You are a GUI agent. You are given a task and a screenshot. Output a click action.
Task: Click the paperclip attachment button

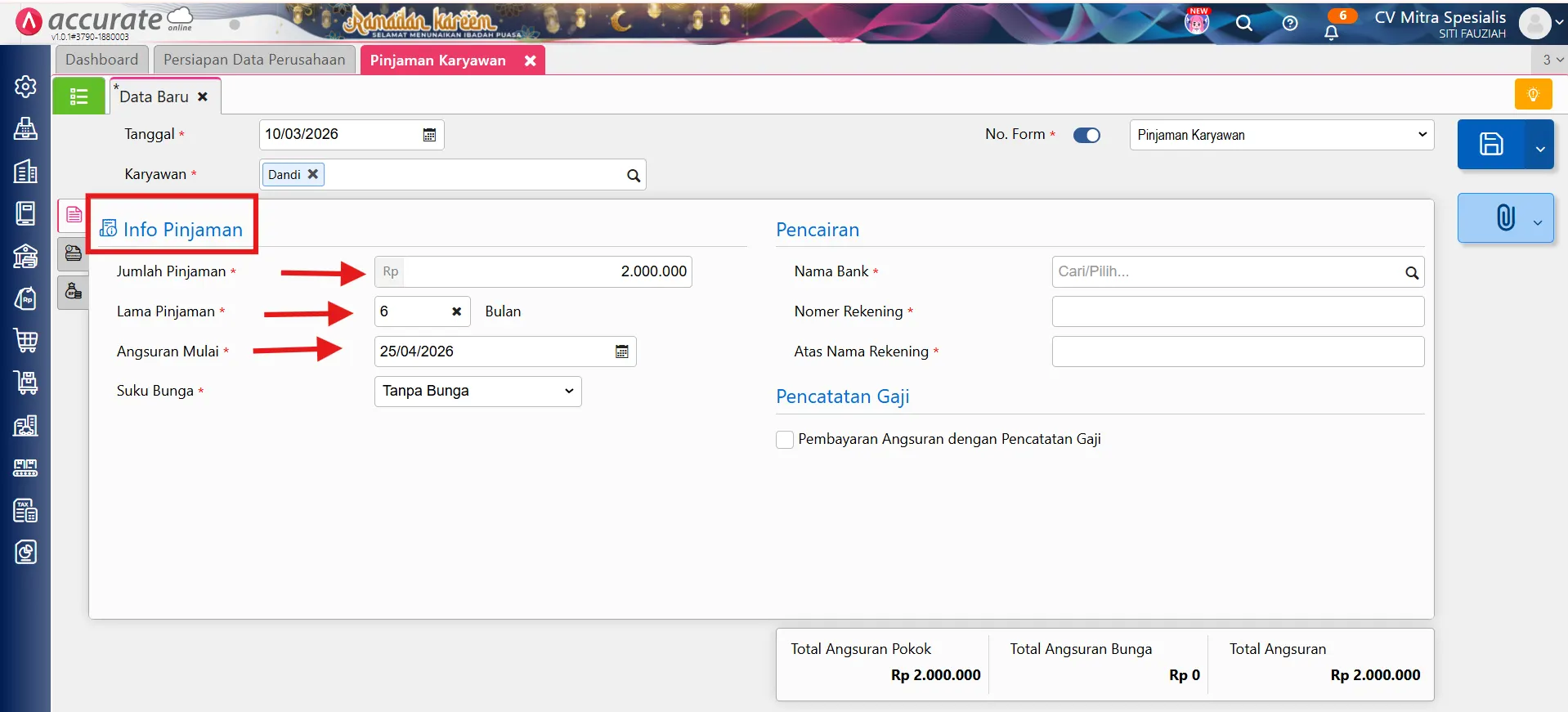click(1505, 217)
